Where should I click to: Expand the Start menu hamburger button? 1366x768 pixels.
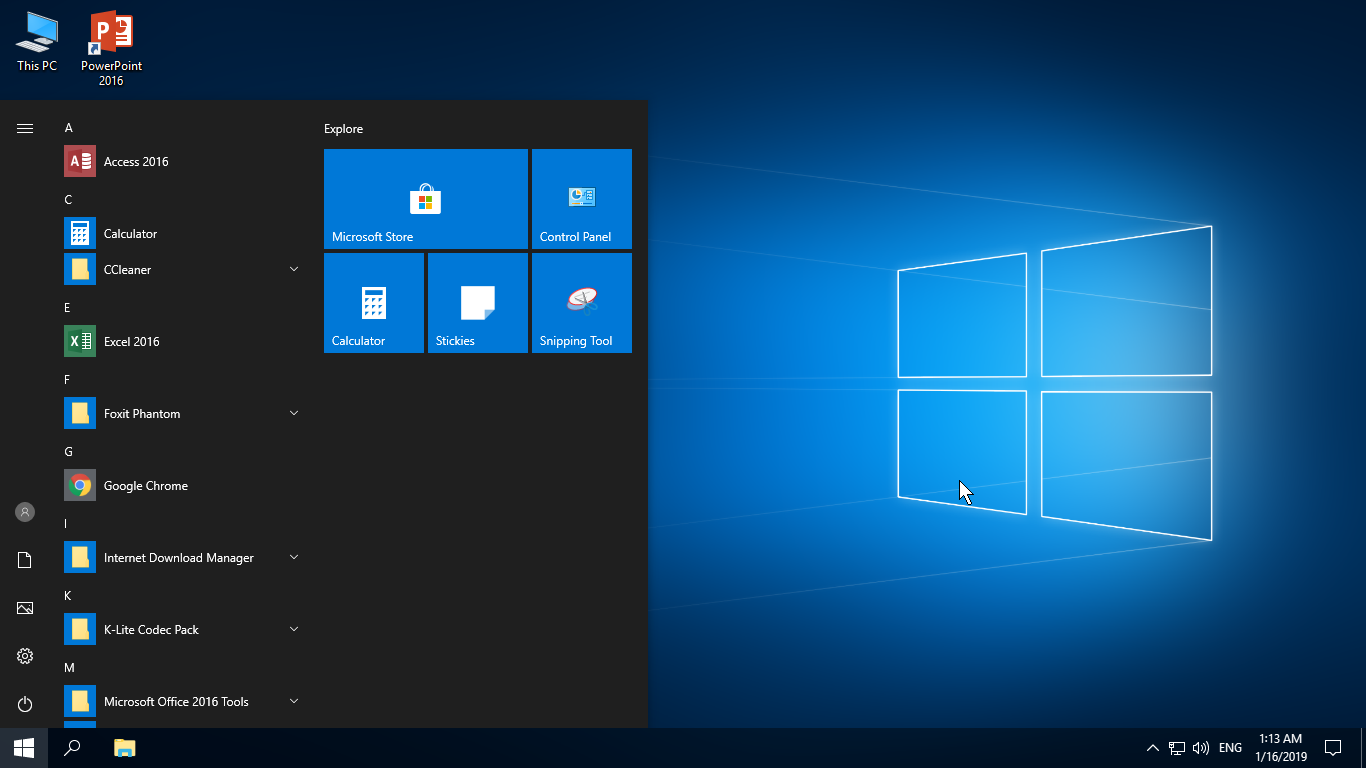click(x=25, y=128)
